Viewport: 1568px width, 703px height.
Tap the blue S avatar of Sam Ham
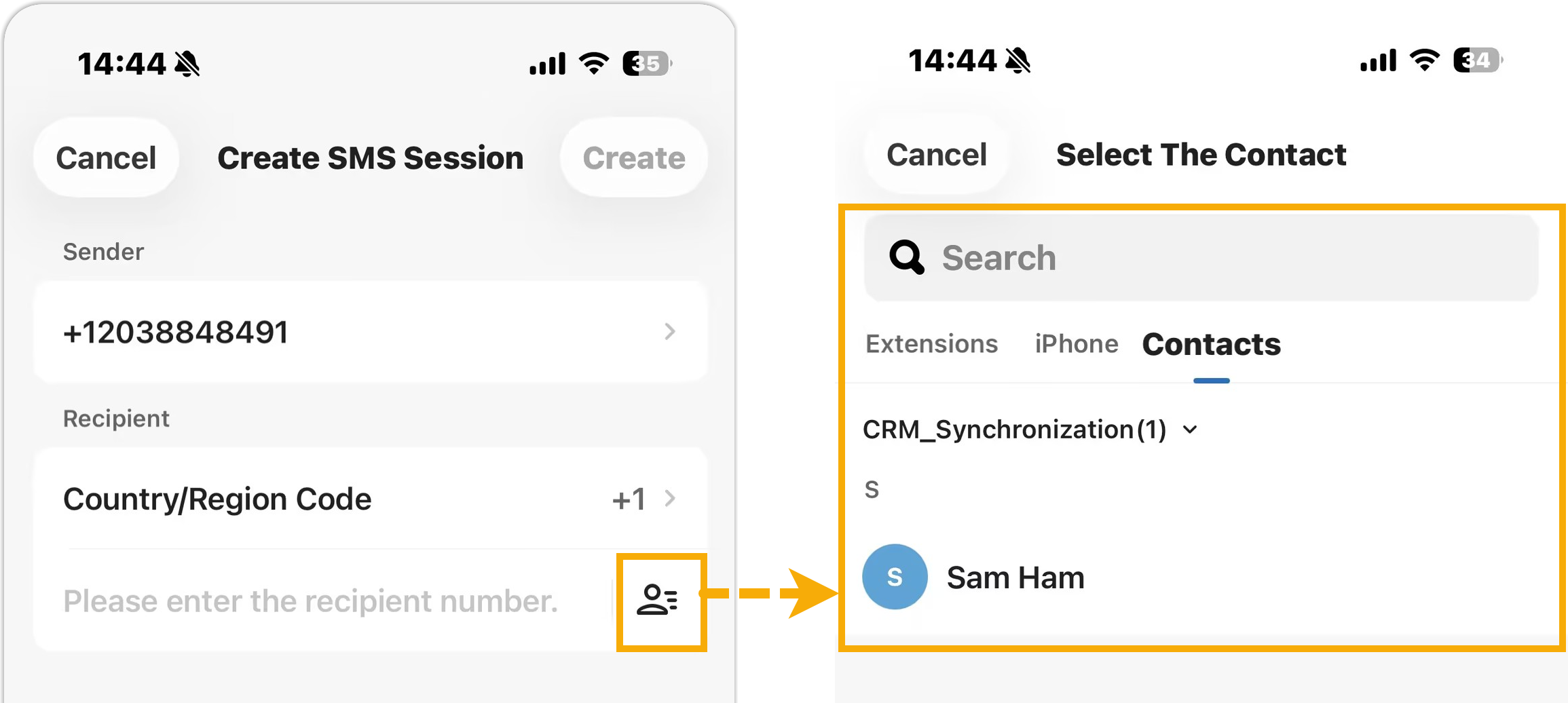[895, 577]
